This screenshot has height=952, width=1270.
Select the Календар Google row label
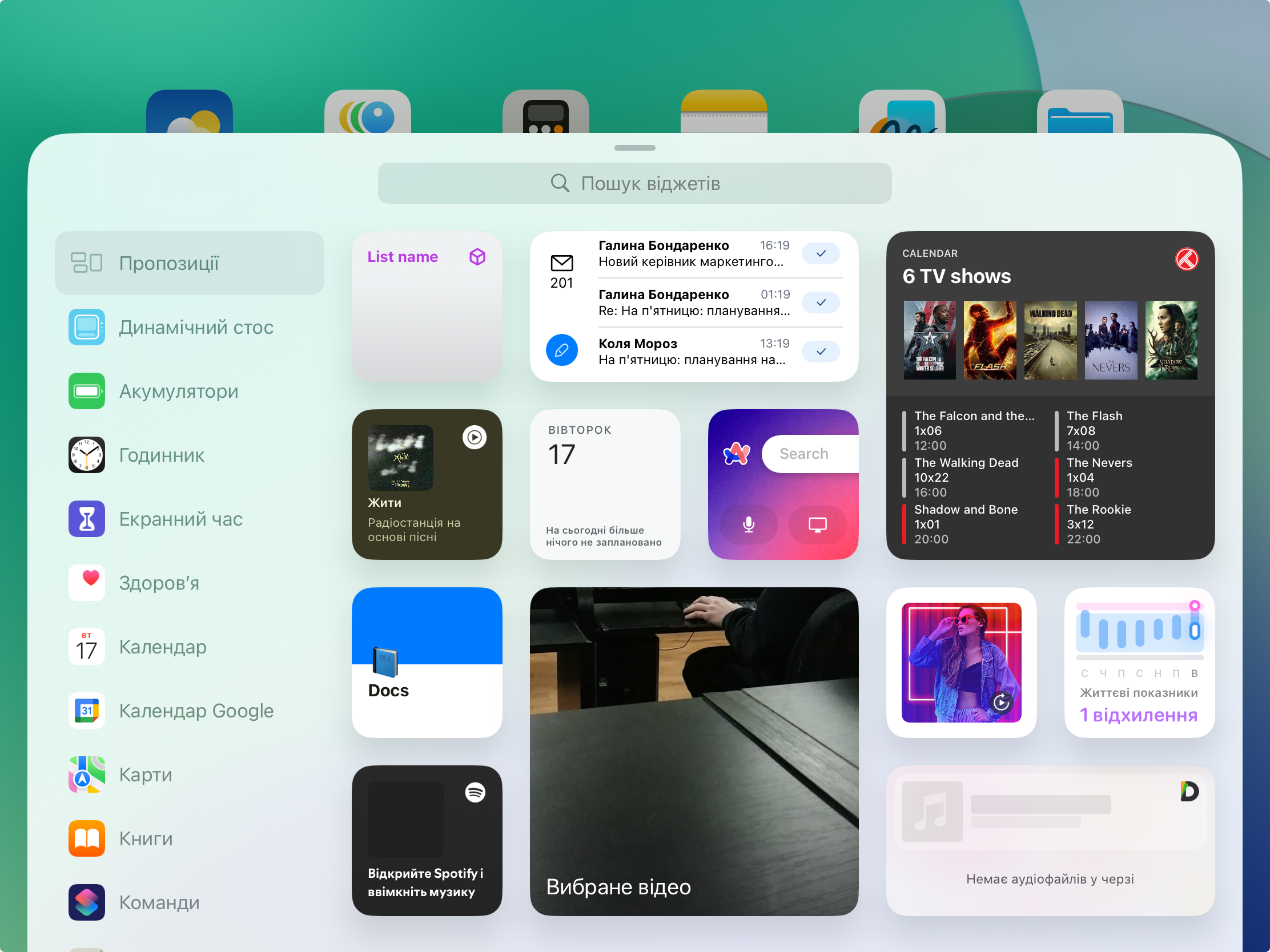pyautogui.click(x=196, y=711)
